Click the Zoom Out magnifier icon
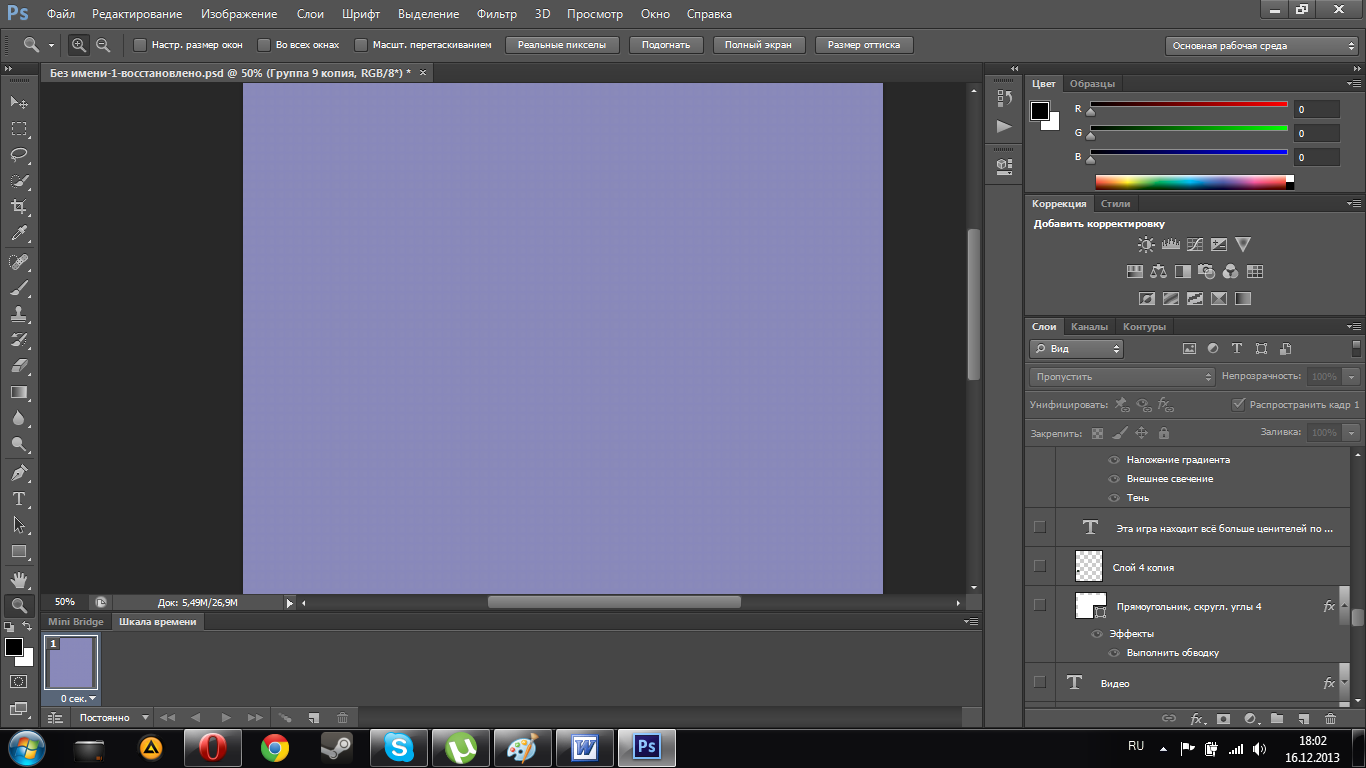This screenshot has height=768, width=1366. [103, 45]
